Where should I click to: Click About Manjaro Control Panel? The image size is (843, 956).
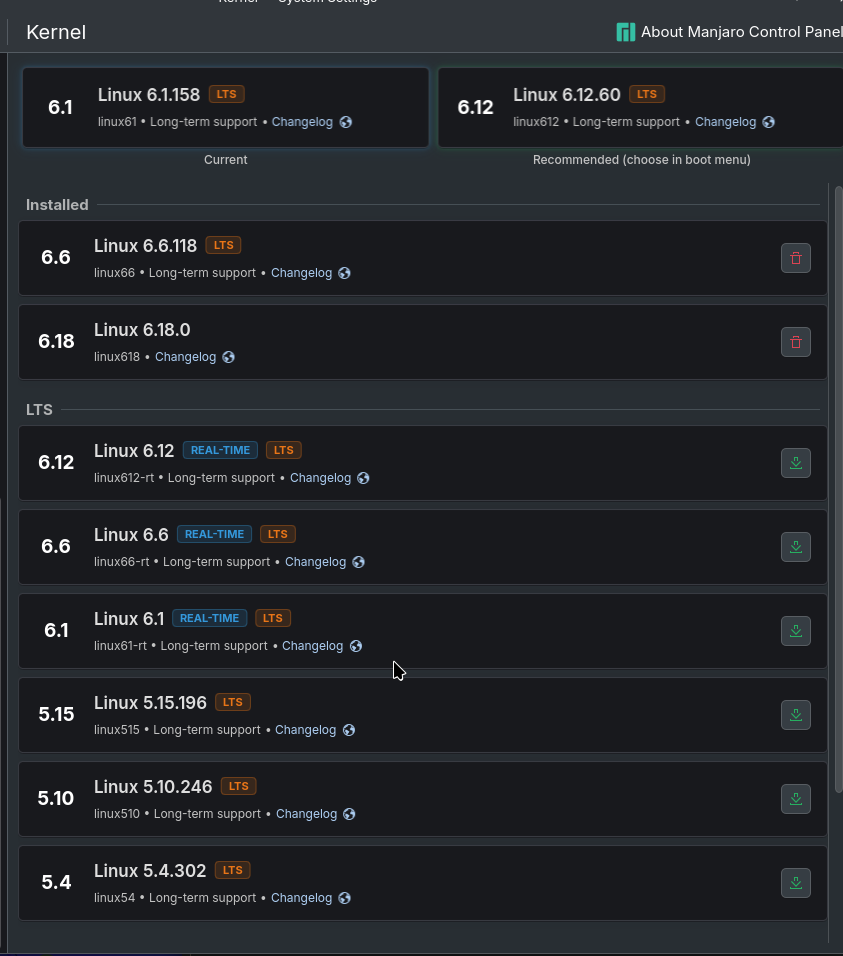pos(740,32)
